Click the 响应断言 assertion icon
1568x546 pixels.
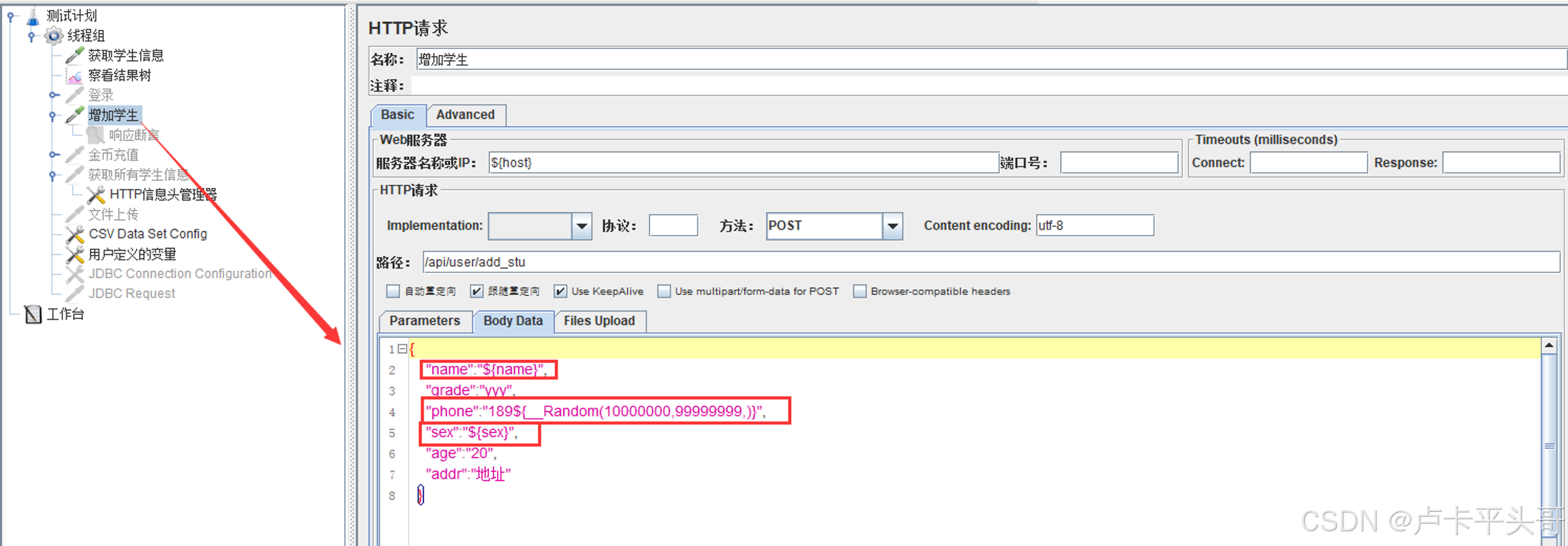(96, 135)
